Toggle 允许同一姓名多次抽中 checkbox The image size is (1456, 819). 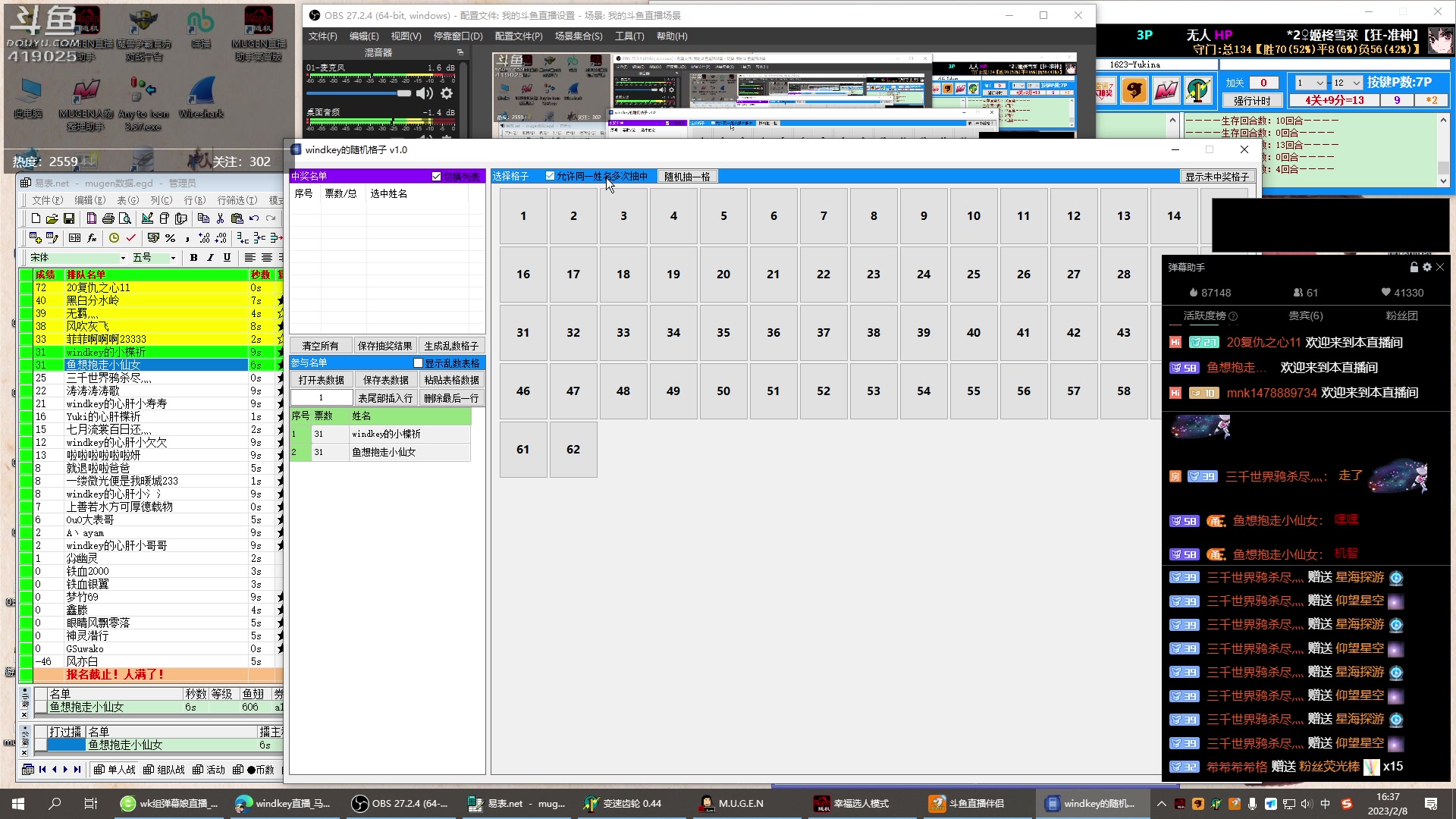tap(551, 176)
